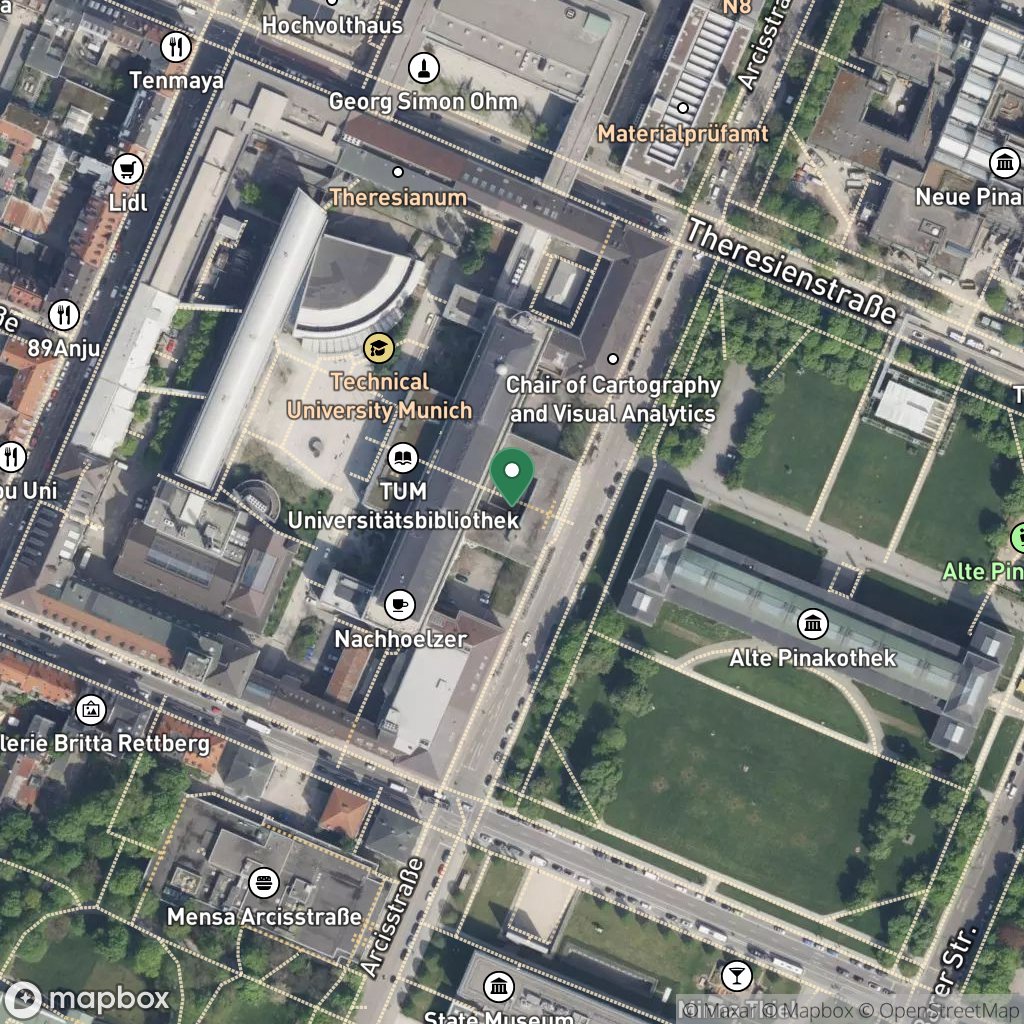This screenshot has height=1024, width=1024.
Task: Open the TUM Universitätsbibliothek book icon
Action: [x=403, y=458]
